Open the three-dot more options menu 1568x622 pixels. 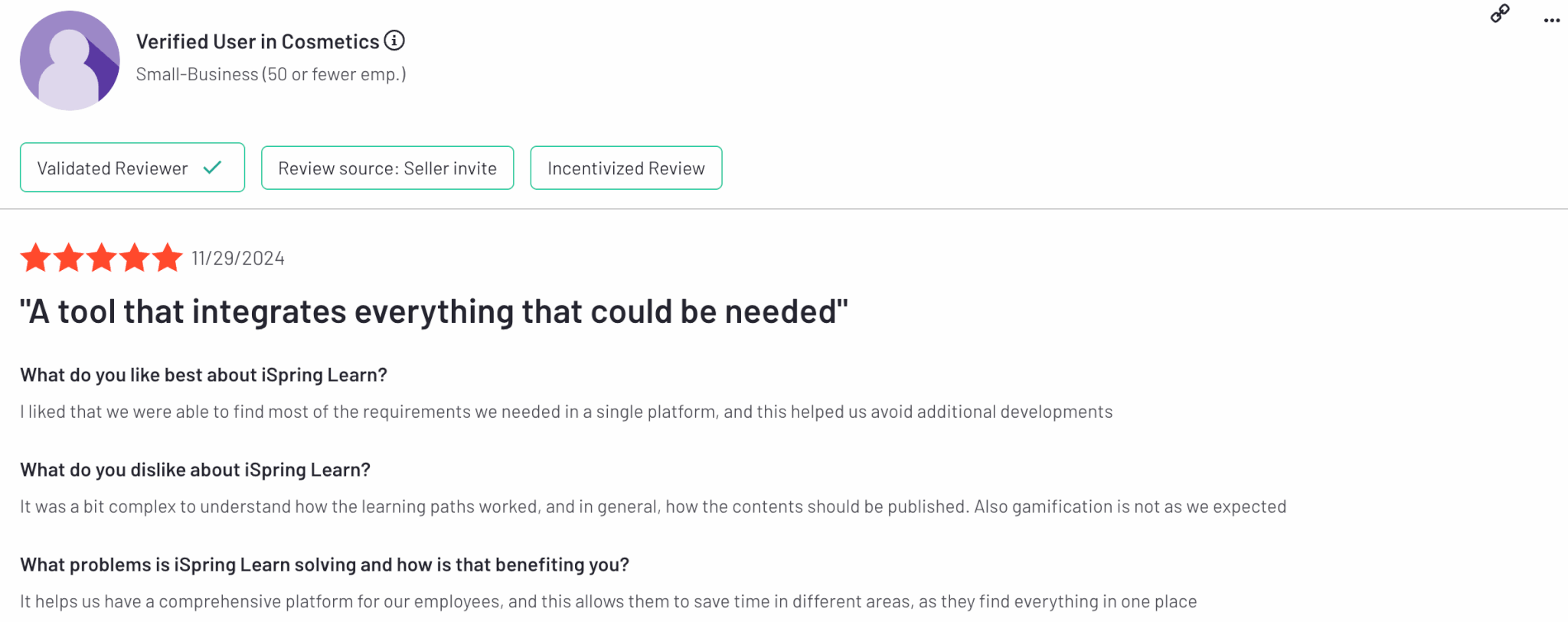coord(1551,21)
